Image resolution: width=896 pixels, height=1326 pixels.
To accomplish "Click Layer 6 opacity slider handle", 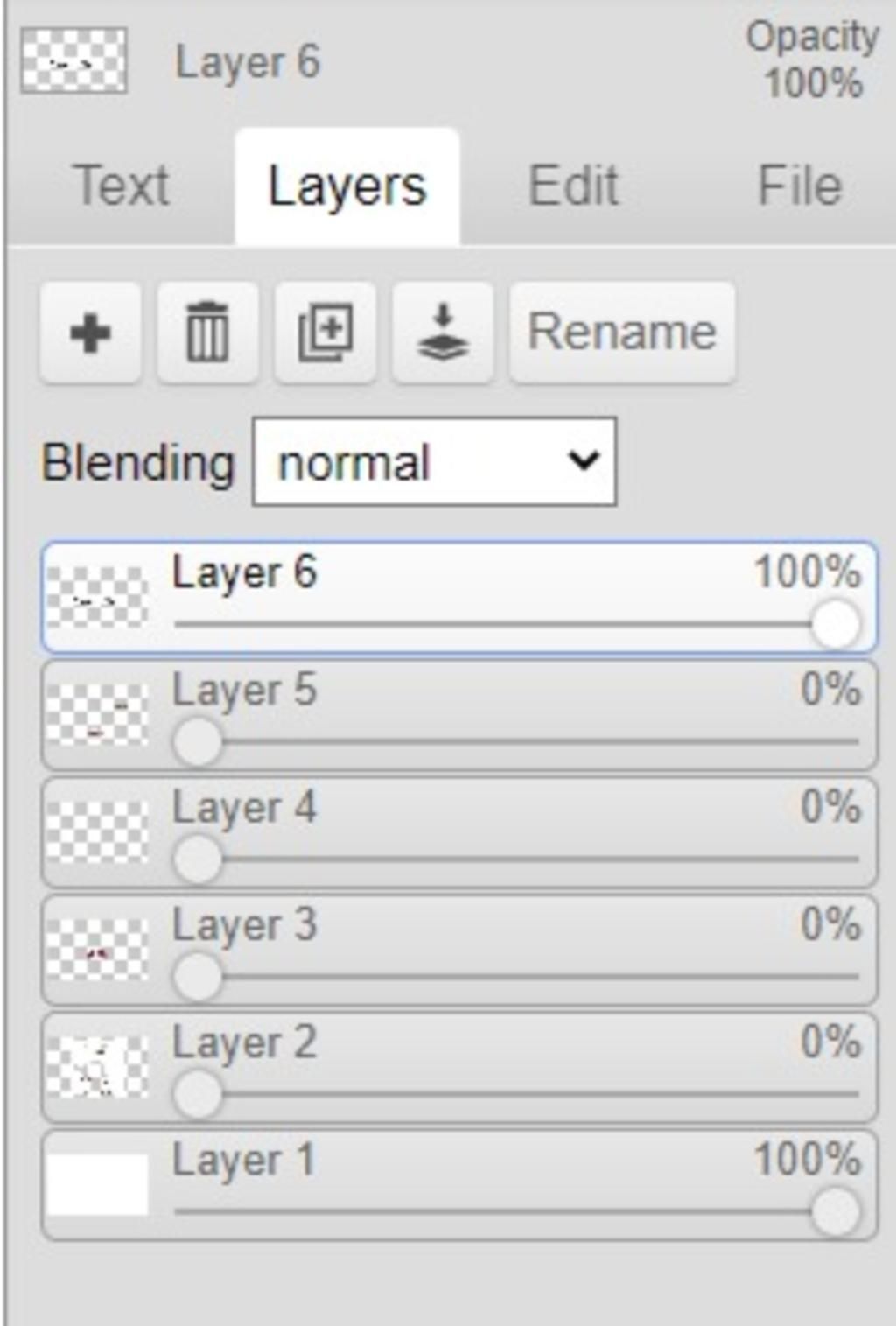I will click(x=836, y=625).
